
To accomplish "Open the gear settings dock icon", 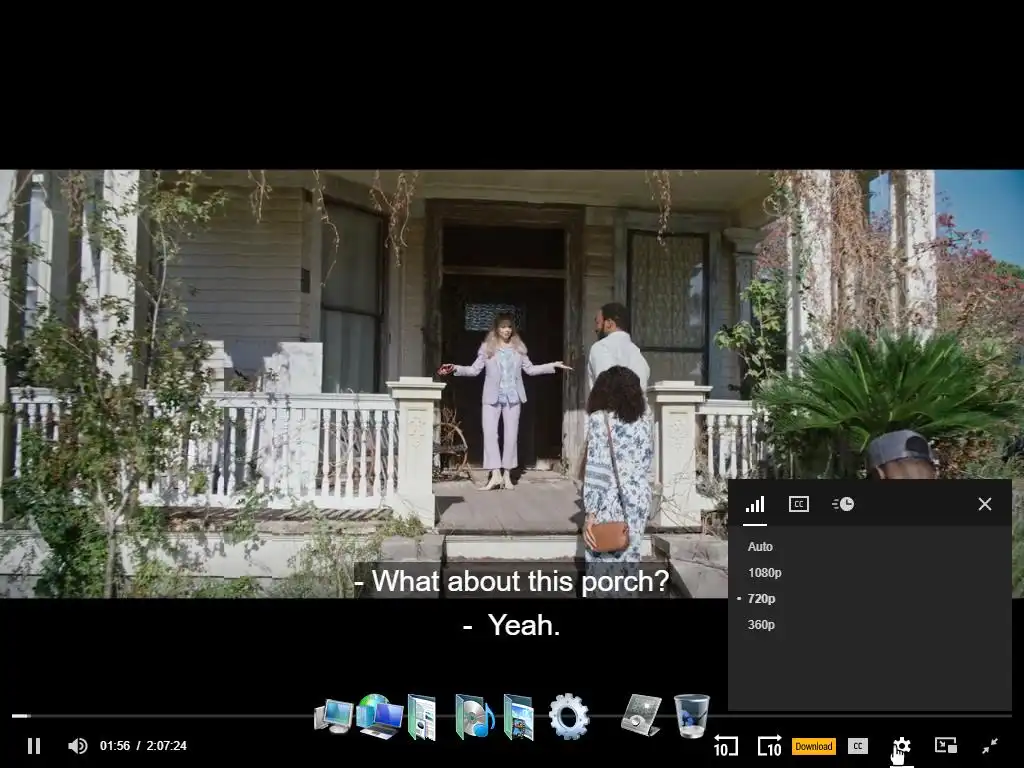I will pos(569,716).
